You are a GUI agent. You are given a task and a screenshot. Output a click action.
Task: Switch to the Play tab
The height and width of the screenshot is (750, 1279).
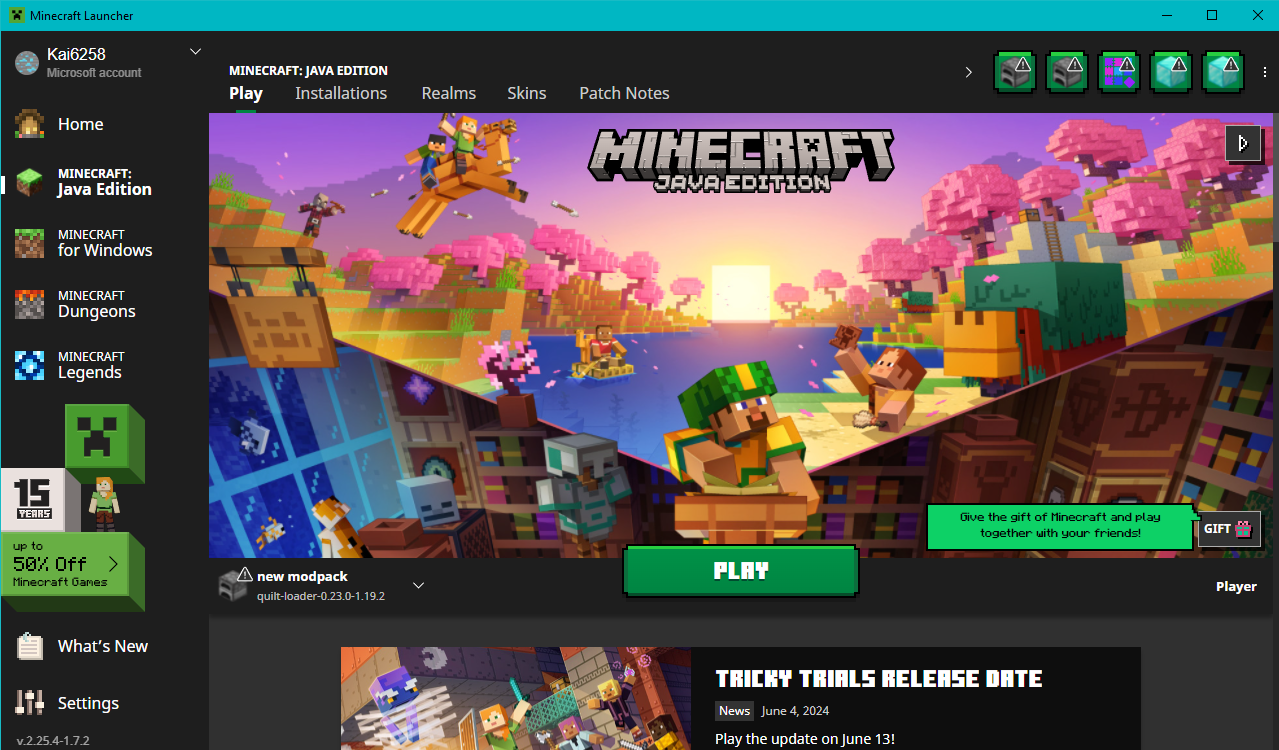point(246,93)
